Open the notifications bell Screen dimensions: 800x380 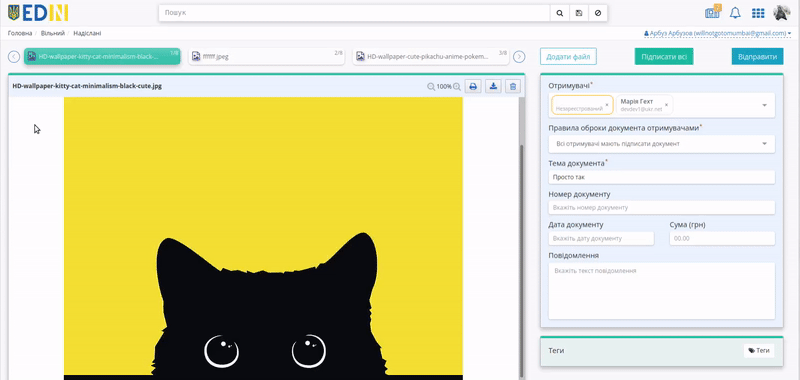coord(735,13)
